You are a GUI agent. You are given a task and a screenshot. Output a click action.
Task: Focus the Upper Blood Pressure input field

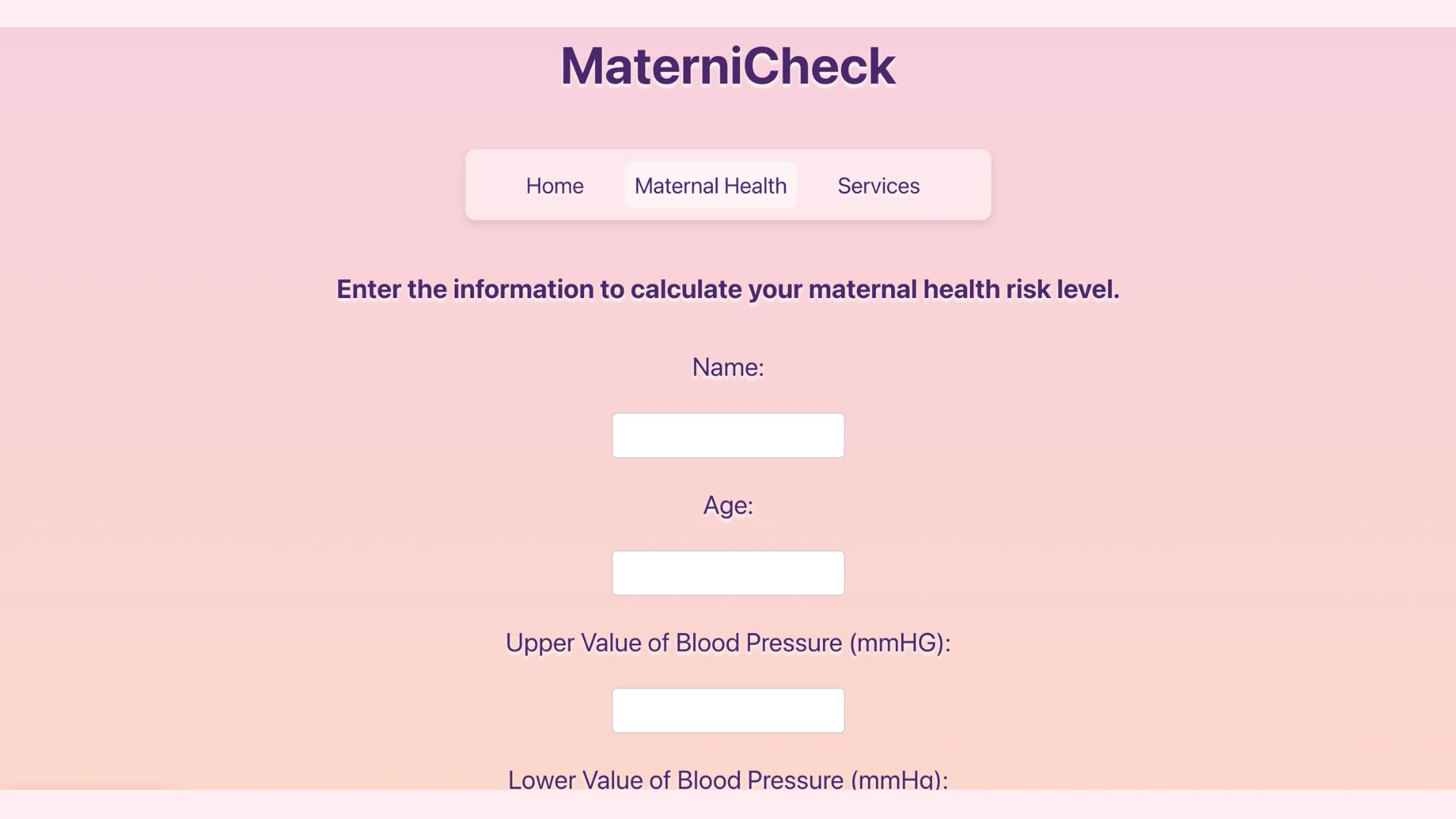click(728, 711)
